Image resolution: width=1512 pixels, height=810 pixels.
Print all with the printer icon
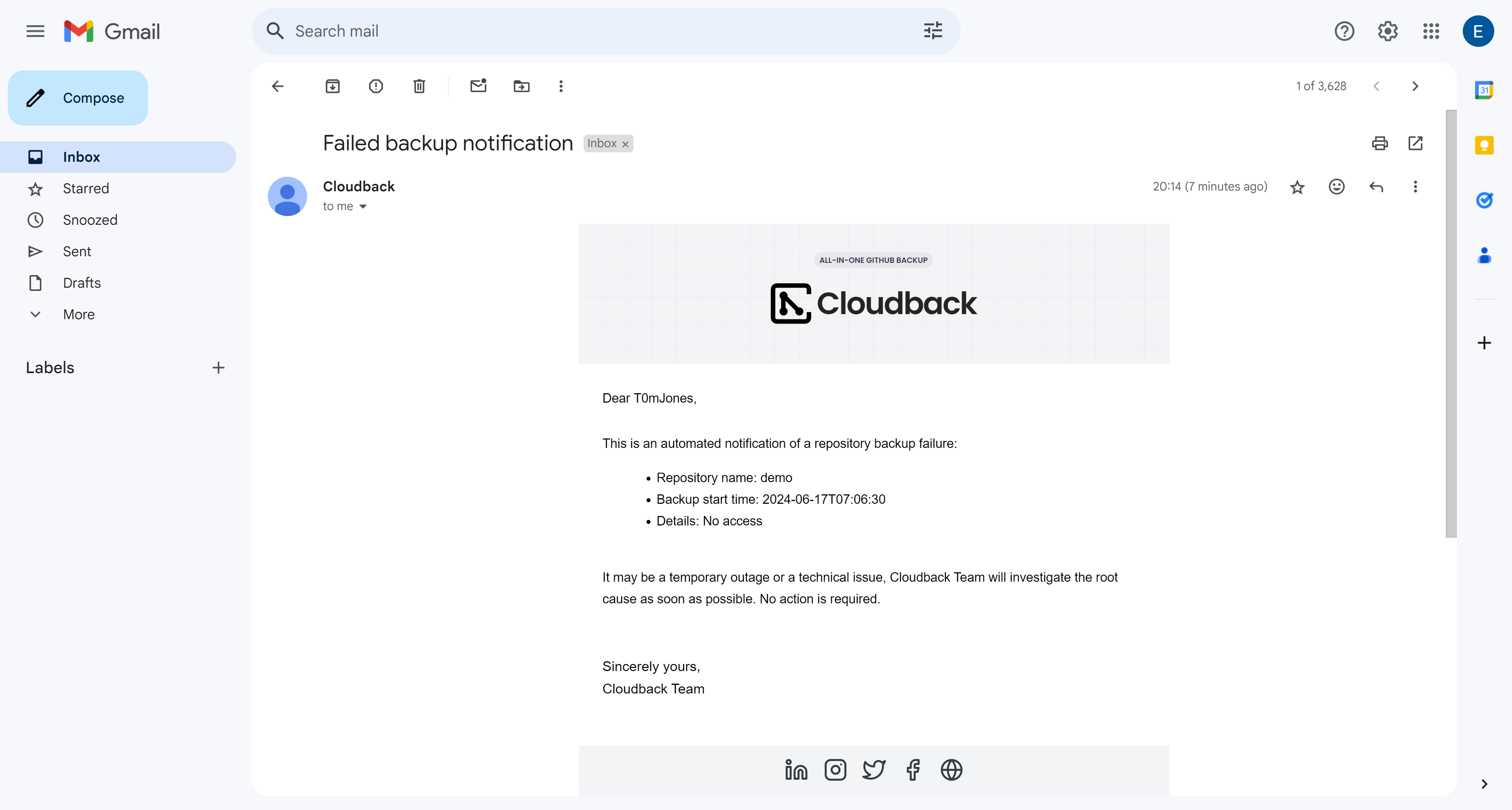1380,143
